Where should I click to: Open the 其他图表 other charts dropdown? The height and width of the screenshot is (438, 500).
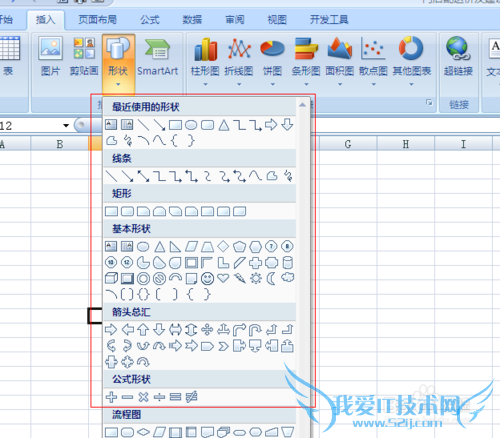pyautogui.click(x=412, y=62)
